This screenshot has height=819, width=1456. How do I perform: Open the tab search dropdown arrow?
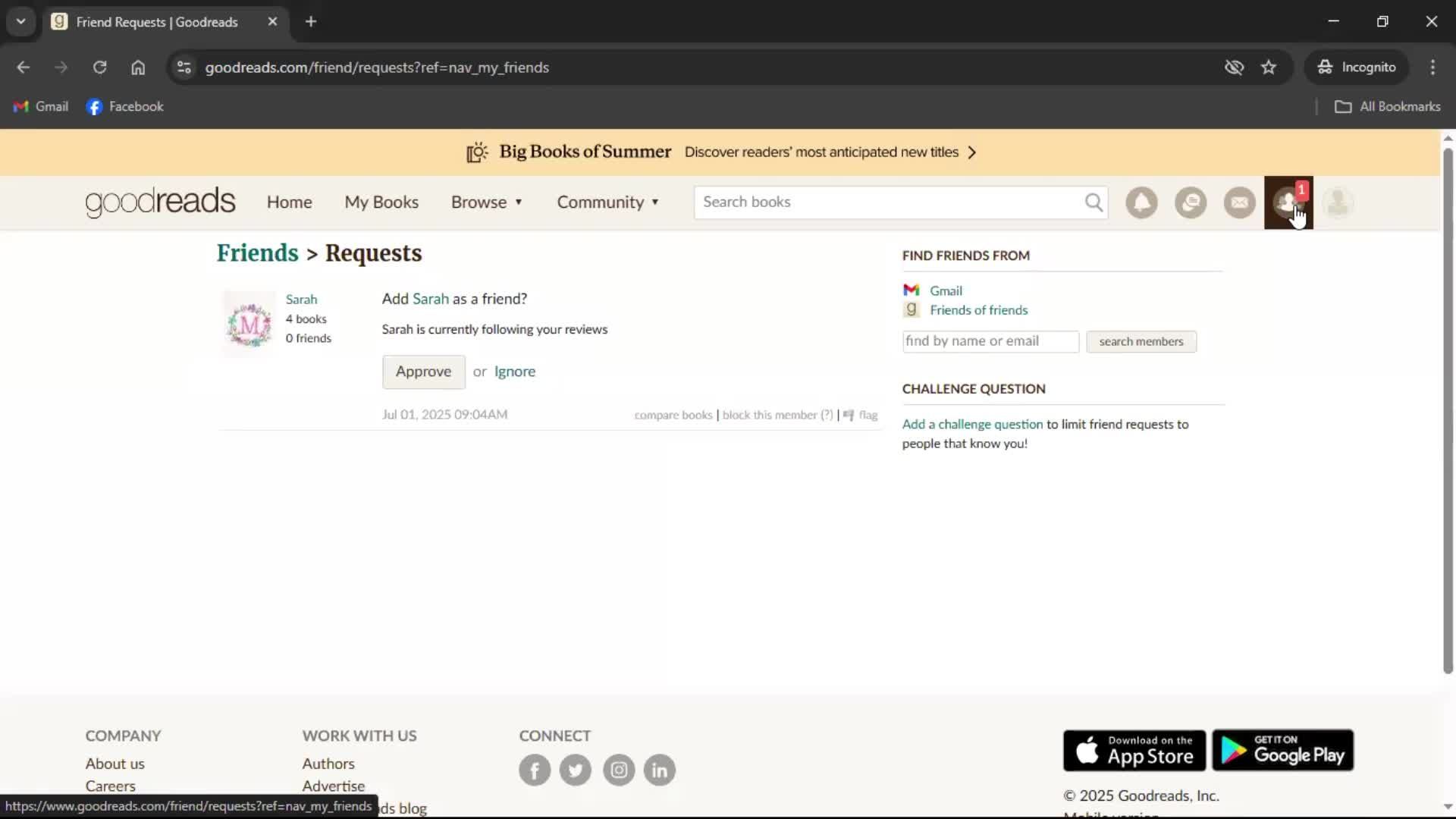pos(21,22)
